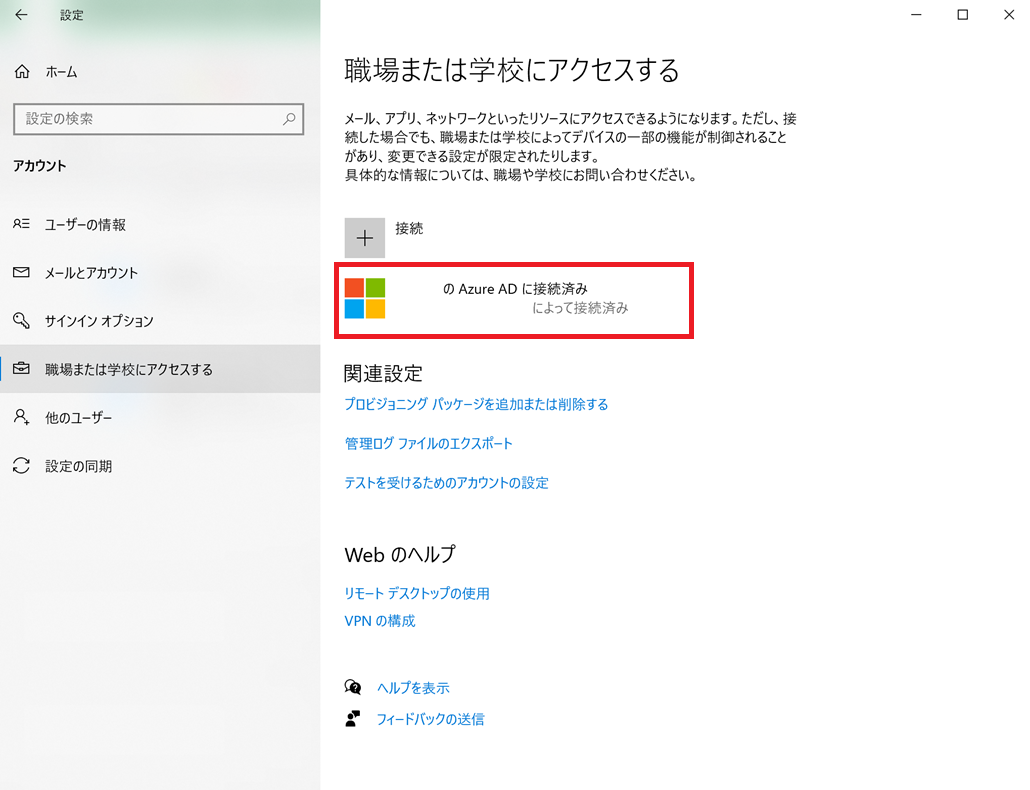
Task: Click the Microsoft logo of Azure AD account
Action: 365,298
